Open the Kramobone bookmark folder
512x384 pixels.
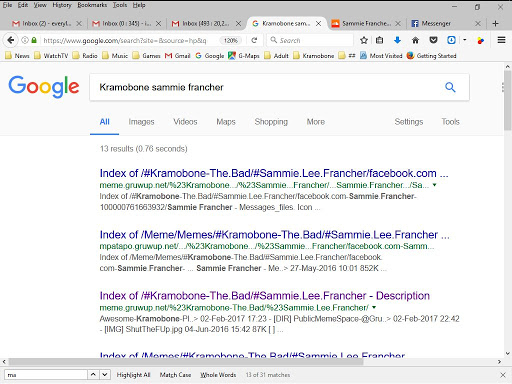[x=313, y=56]
